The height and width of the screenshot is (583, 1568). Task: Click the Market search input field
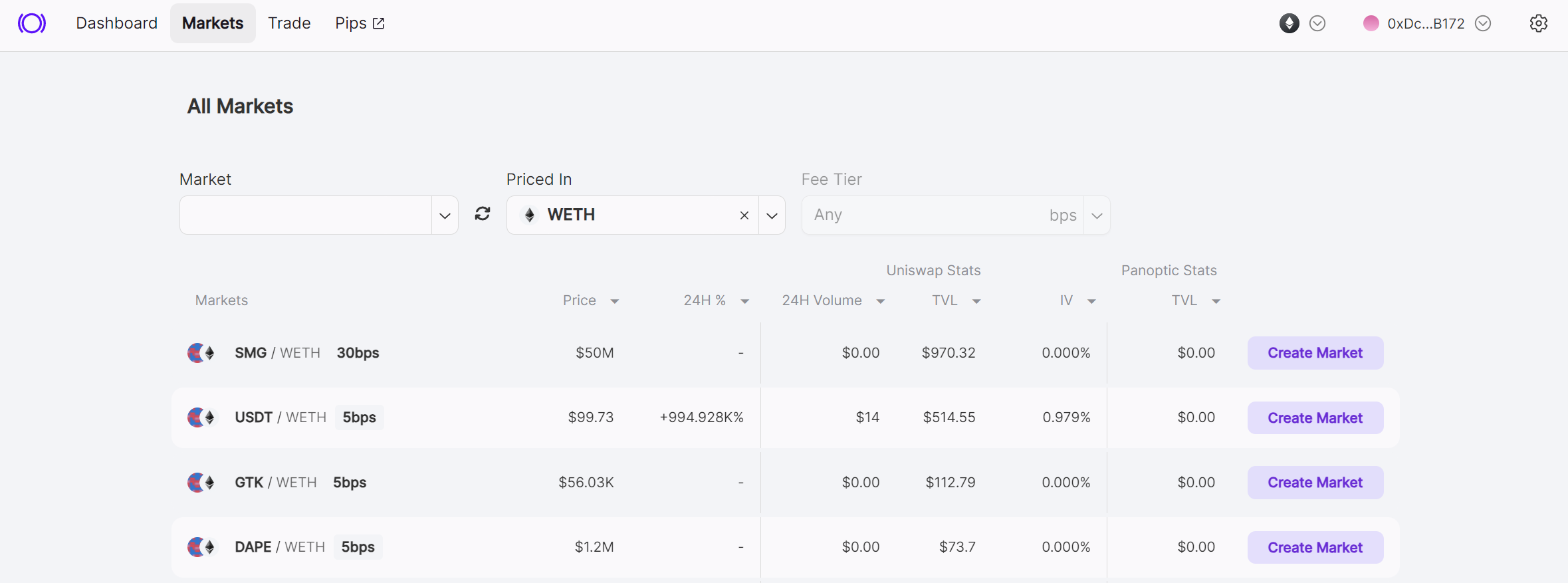point(306,215)
